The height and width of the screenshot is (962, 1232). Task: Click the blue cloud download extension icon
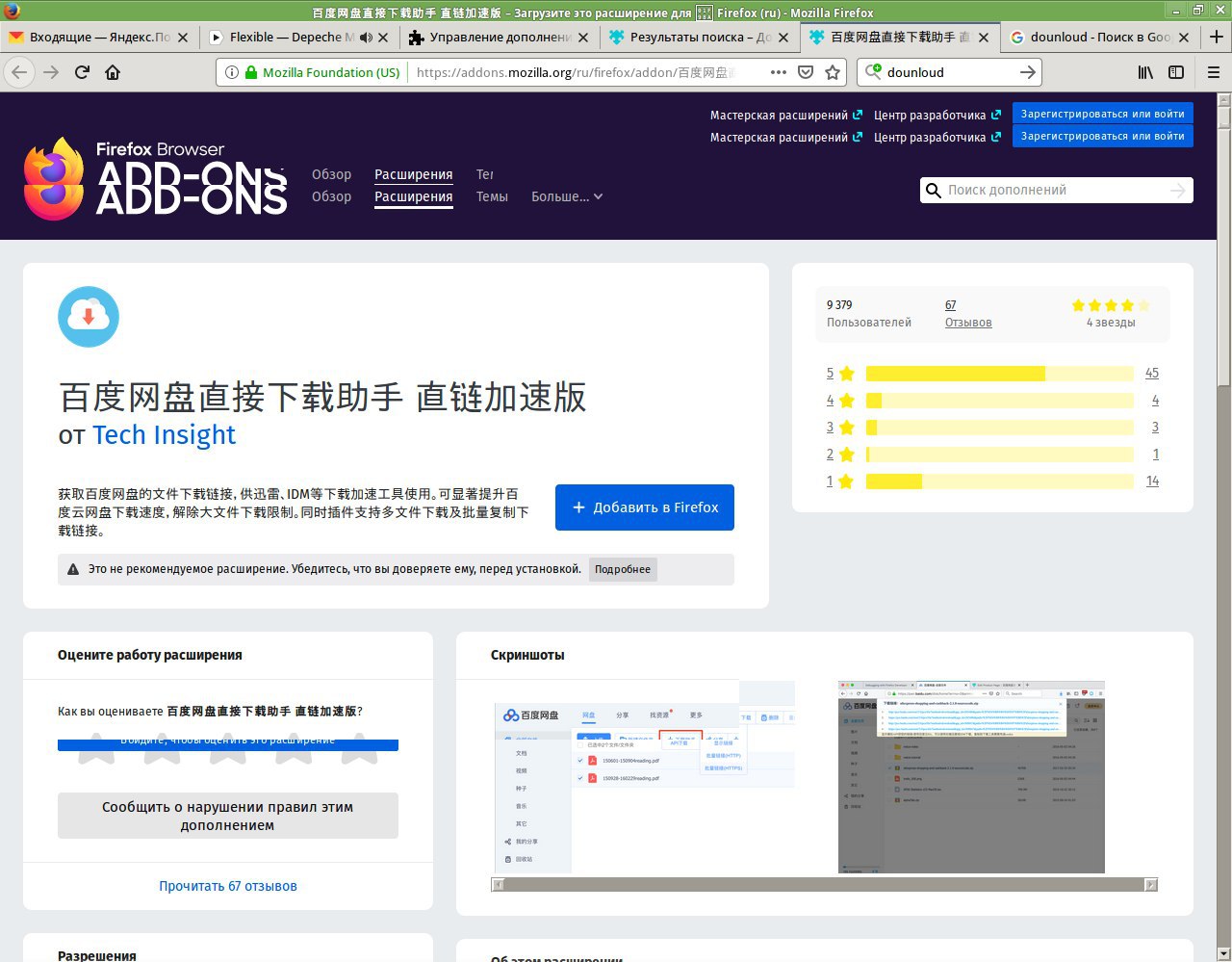89,317
